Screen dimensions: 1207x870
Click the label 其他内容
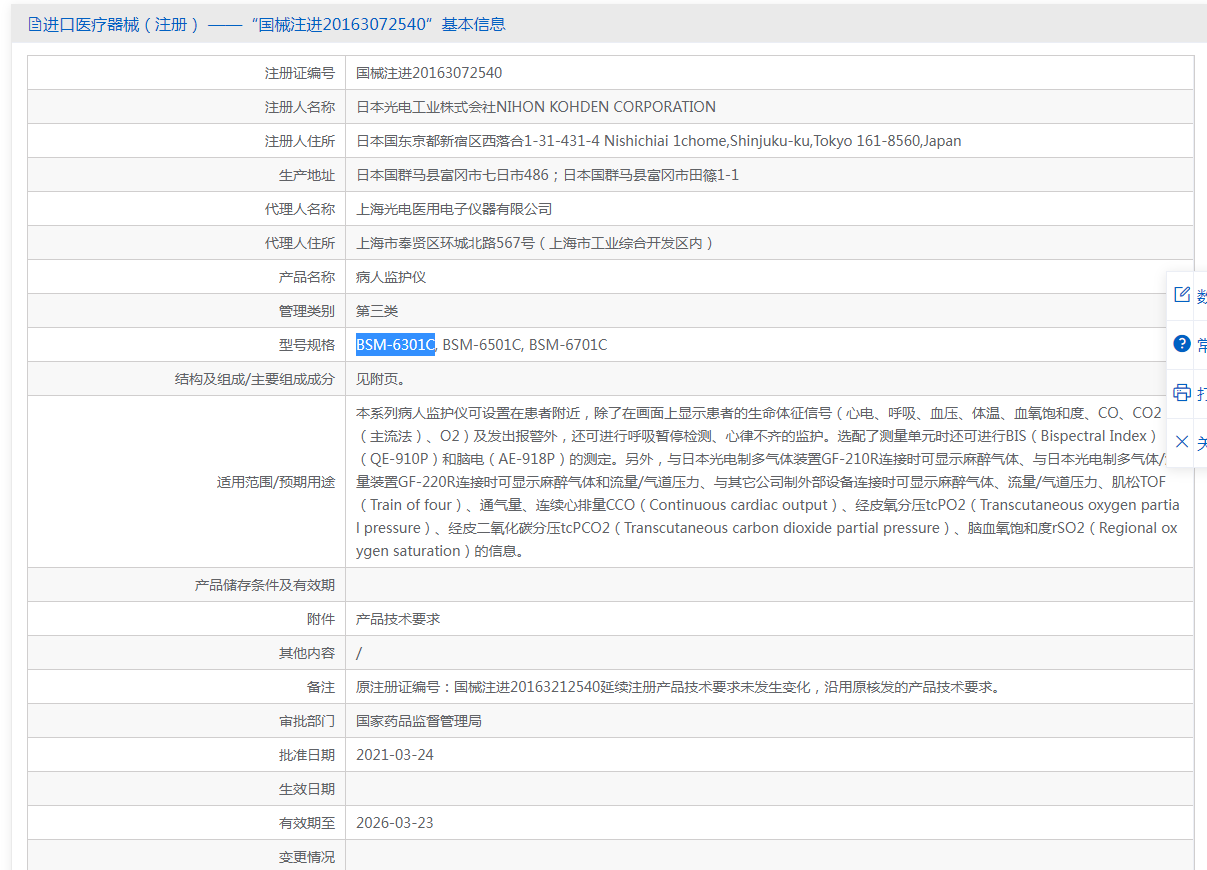(x=307, y=653)
